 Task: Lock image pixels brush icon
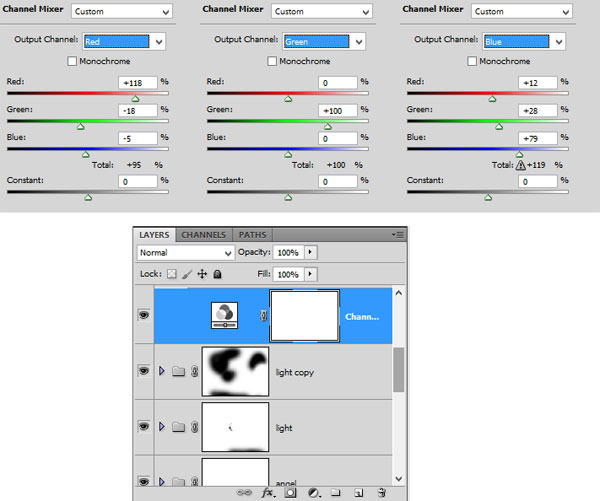coord(187,274)
